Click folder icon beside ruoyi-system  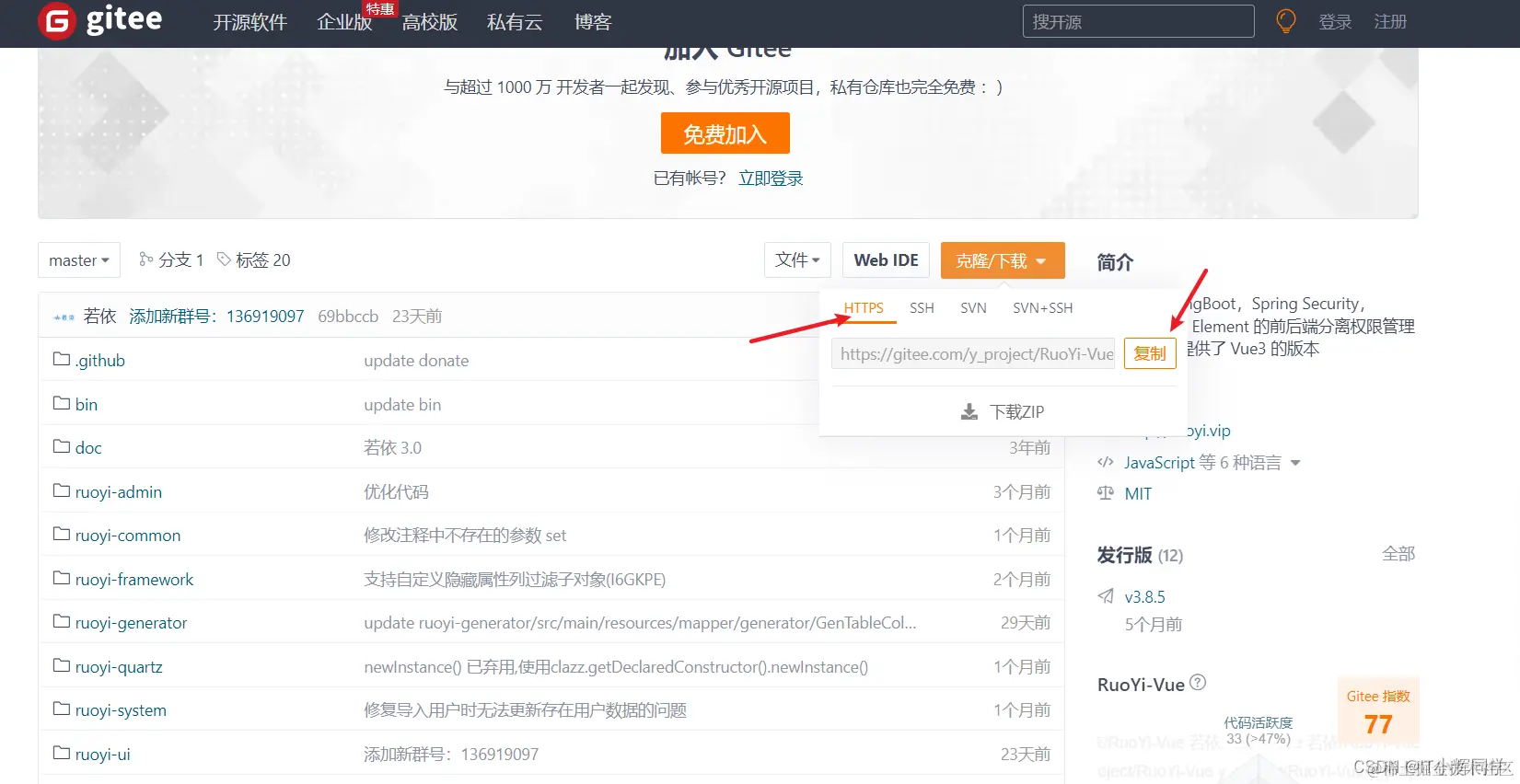tap(62, 709)
